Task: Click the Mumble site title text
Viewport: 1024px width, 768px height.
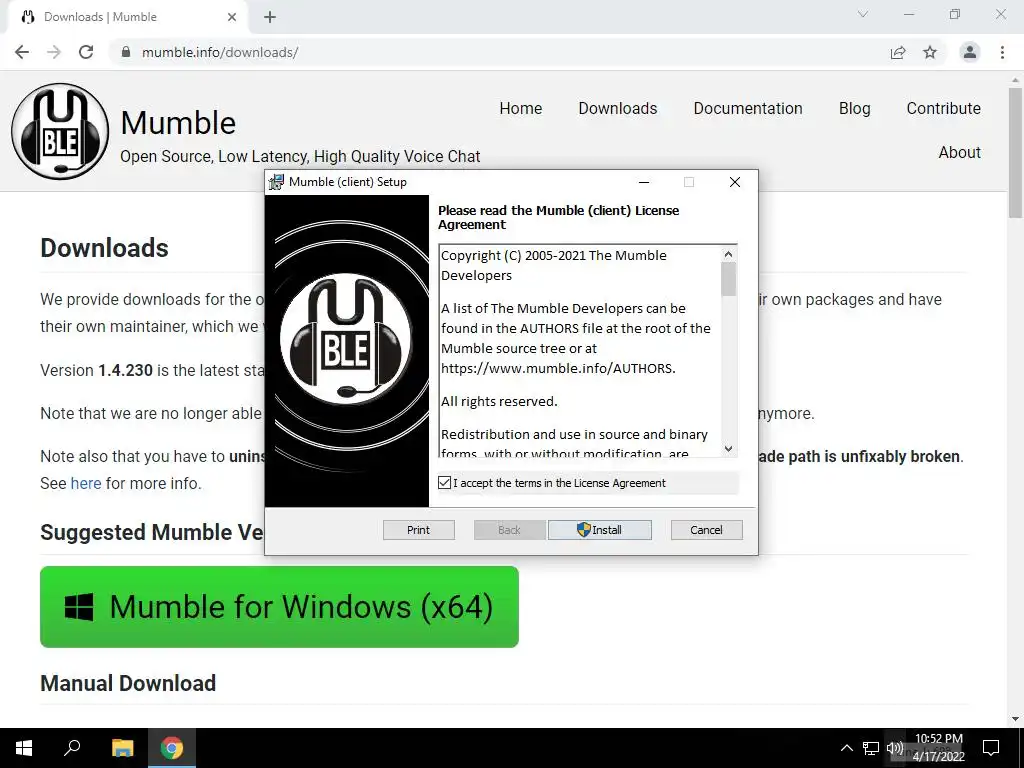Action: 178,123
